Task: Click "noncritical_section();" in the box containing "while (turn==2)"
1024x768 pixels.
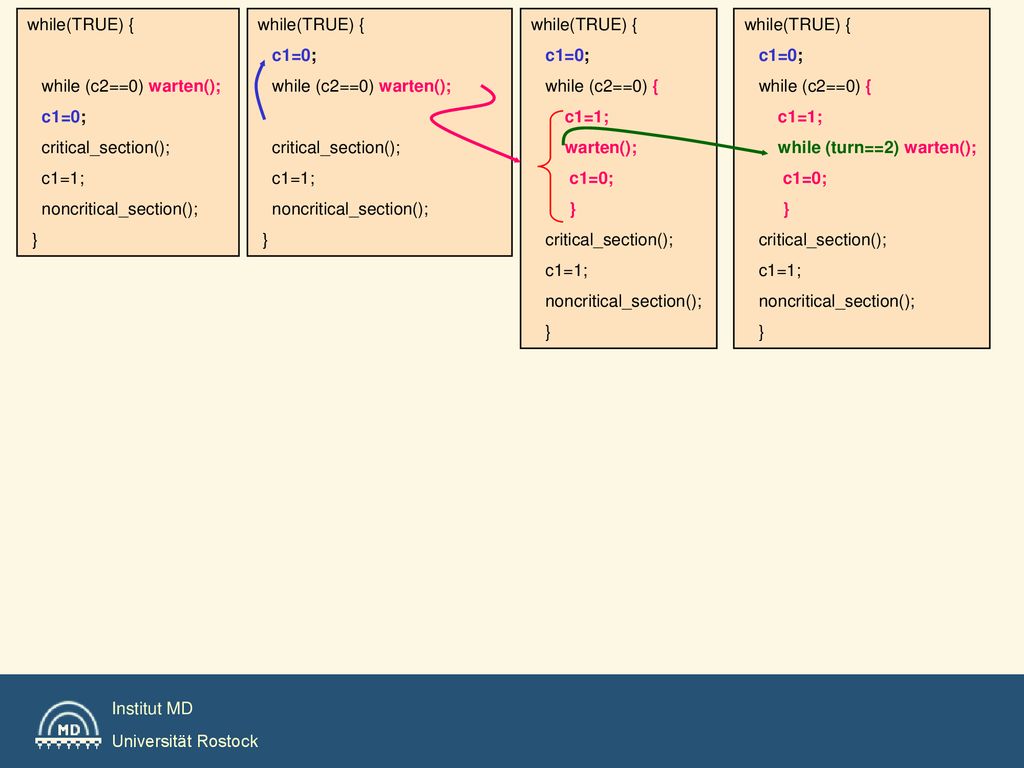Action: [837, 301]
